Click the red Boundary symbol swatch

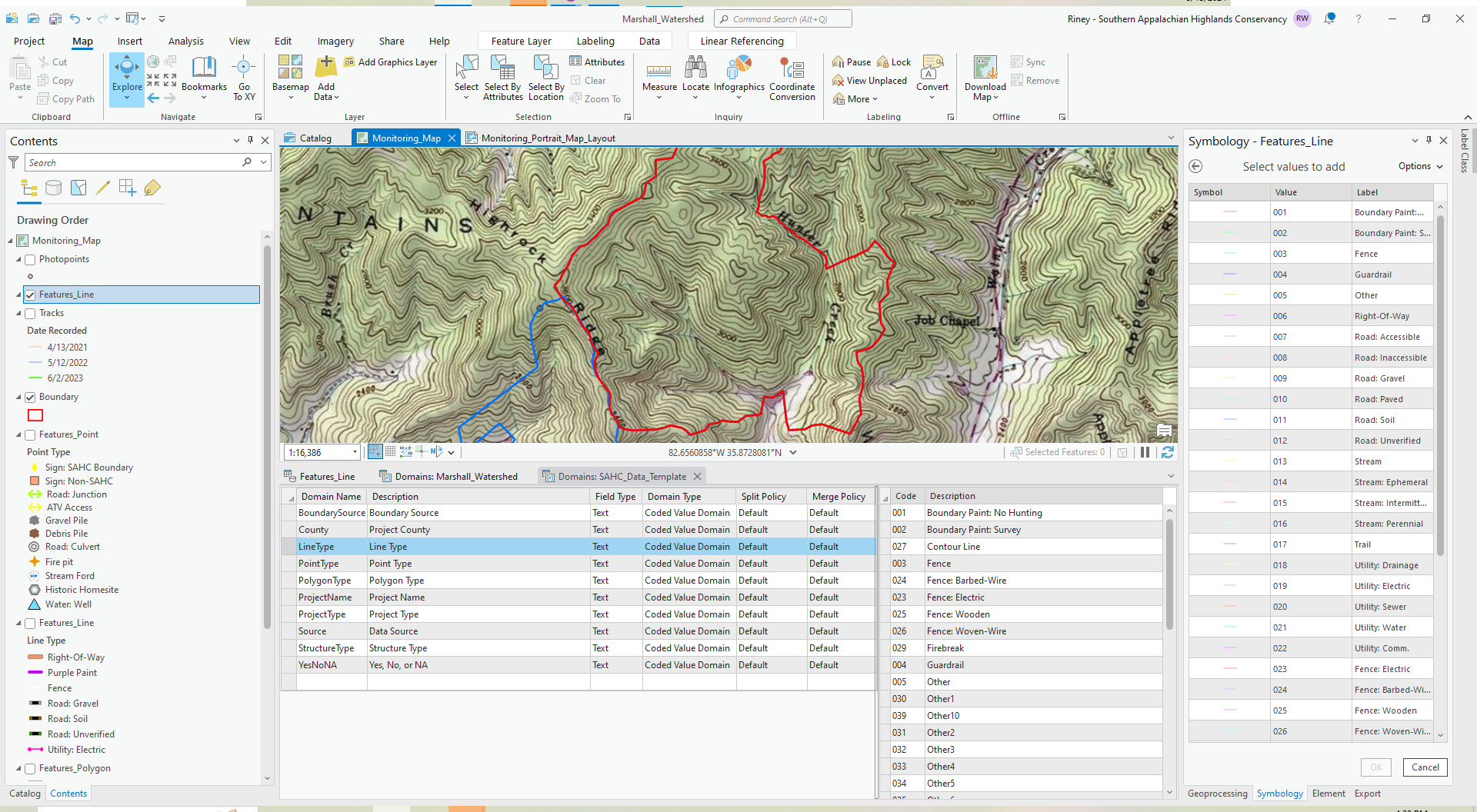tap(35, 415)
